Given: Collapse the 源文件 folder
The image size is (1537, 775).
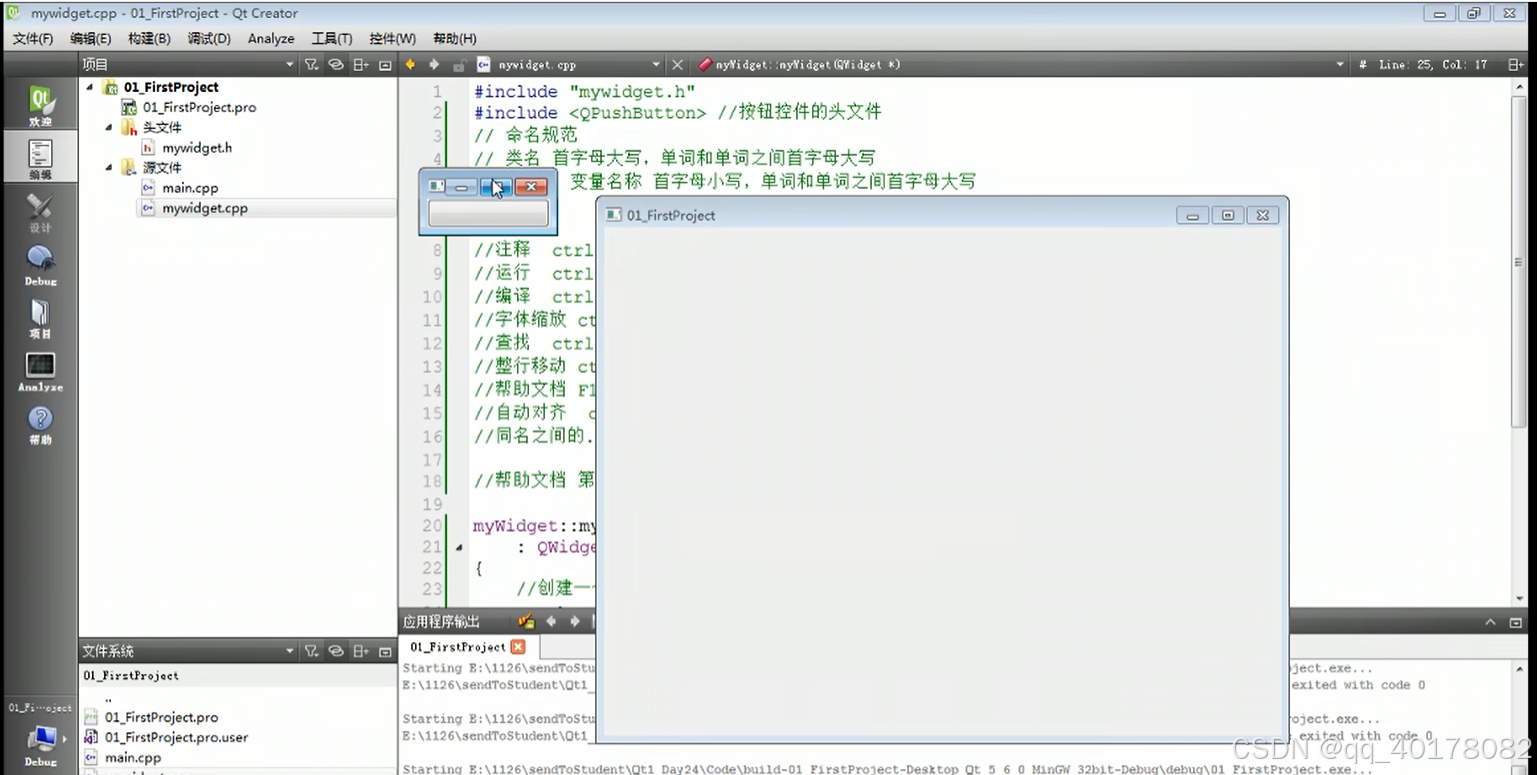Looking at the screenshot, I should click(x=109, y=167).
